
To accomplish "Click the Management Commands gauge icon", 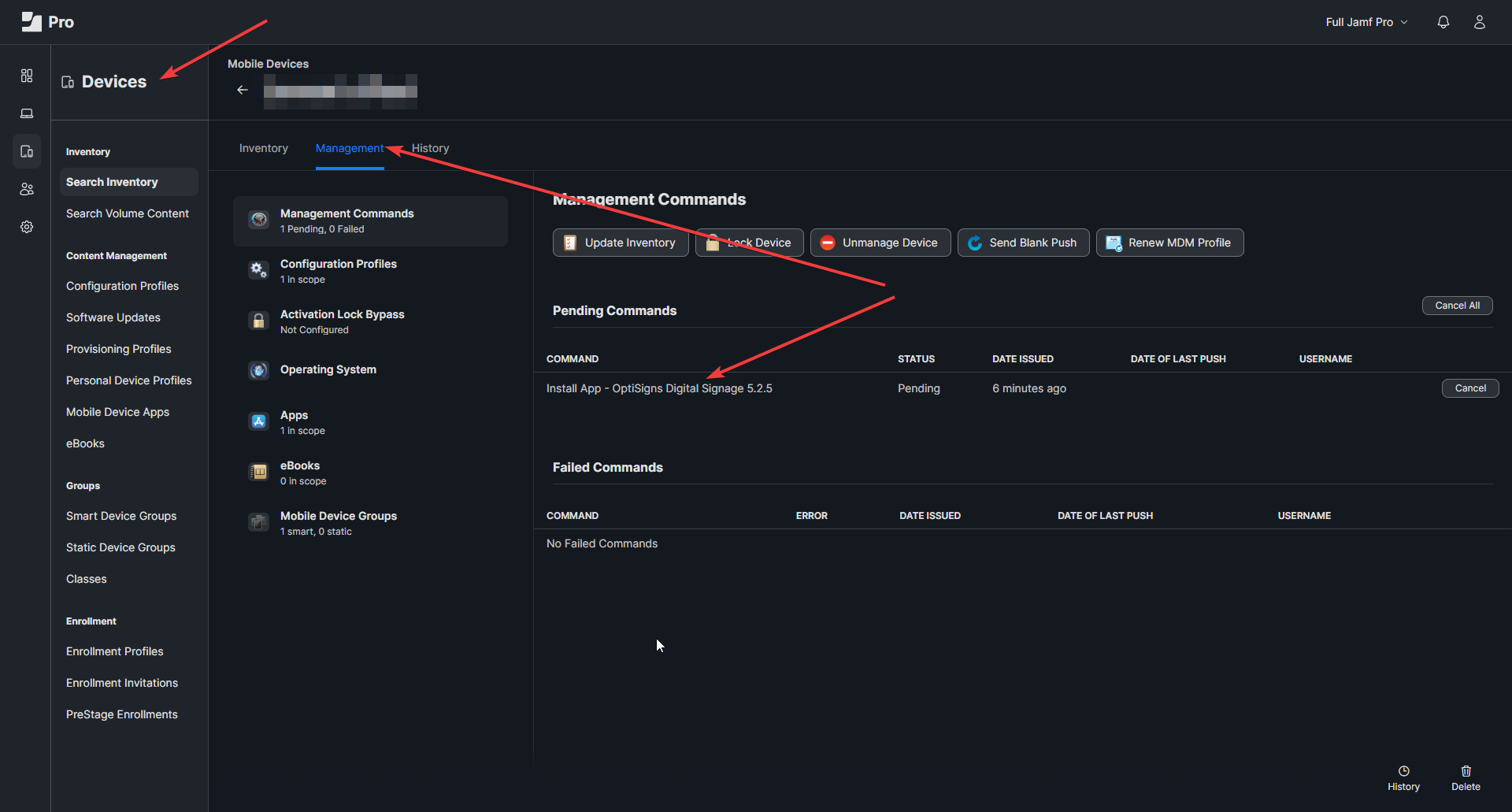I will click(258, 220).
